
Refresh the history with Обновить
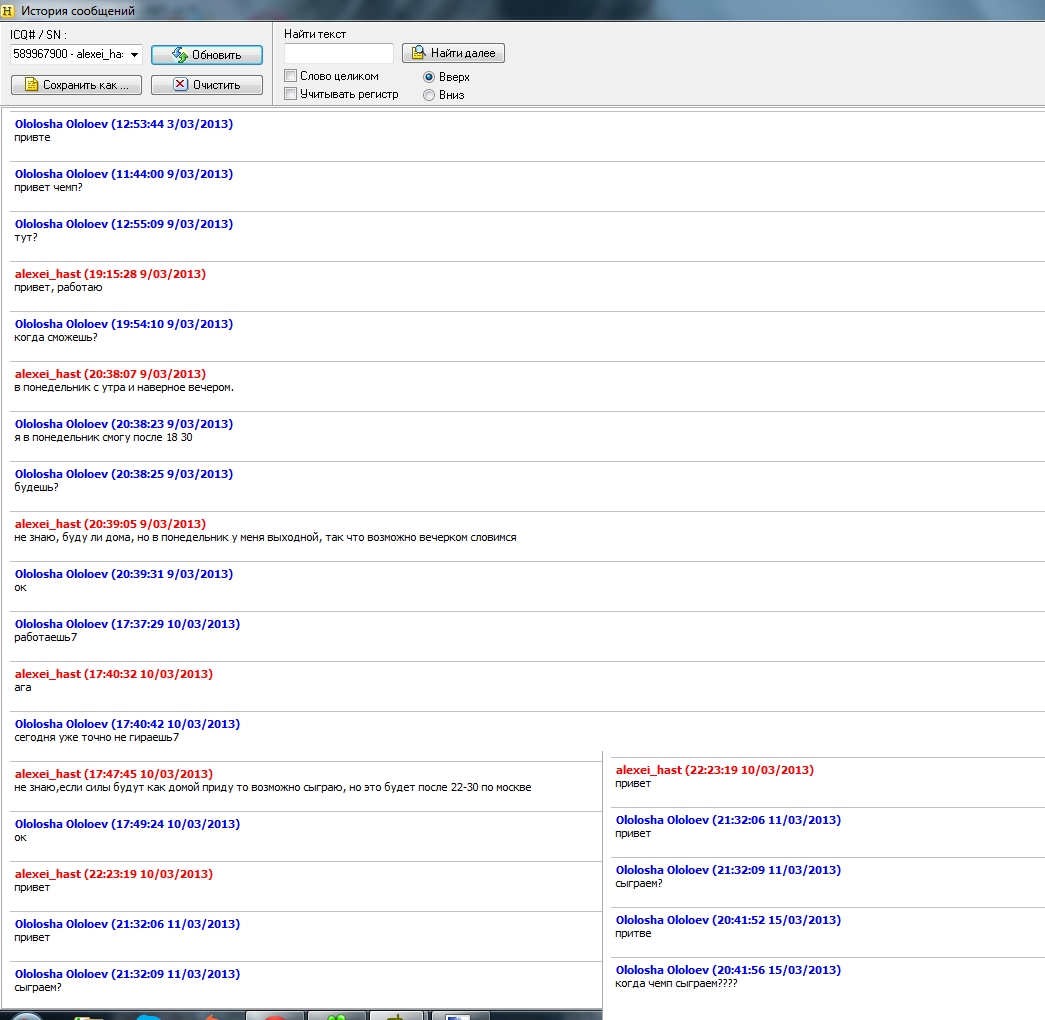tap(207, 55)
